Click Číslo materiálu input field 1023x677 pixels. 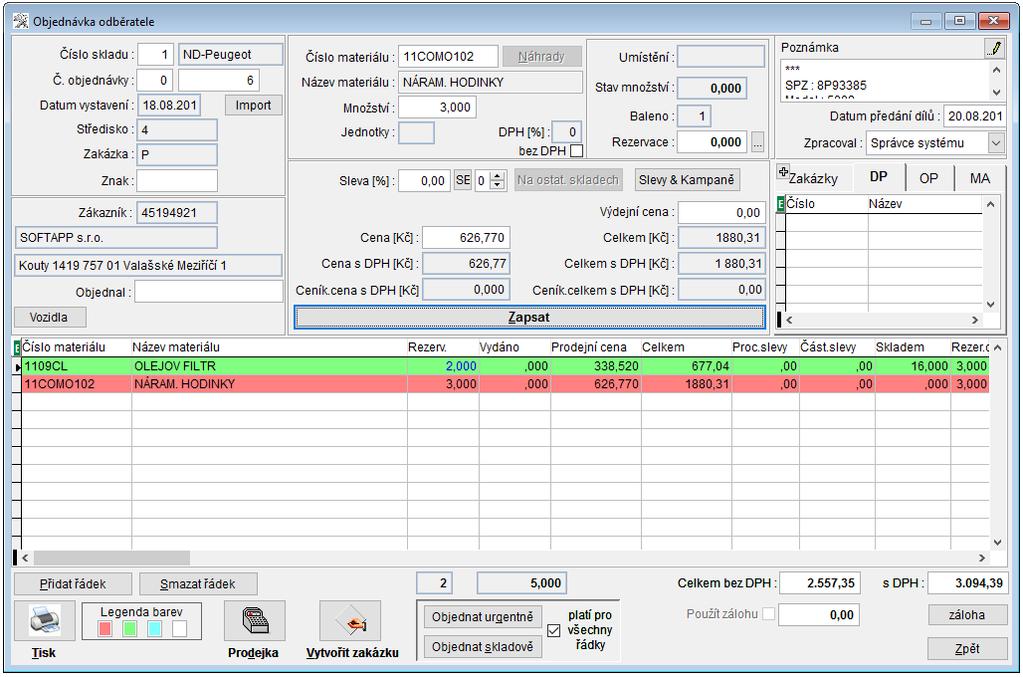pos(448,57)
